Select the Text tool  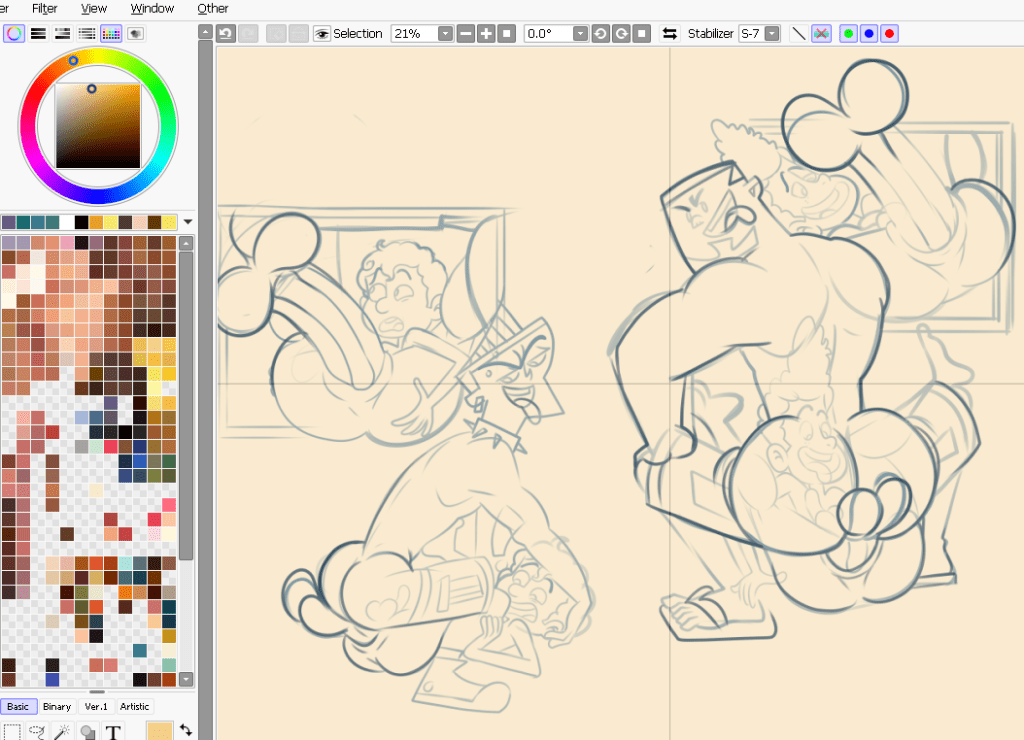pos(113,732)
